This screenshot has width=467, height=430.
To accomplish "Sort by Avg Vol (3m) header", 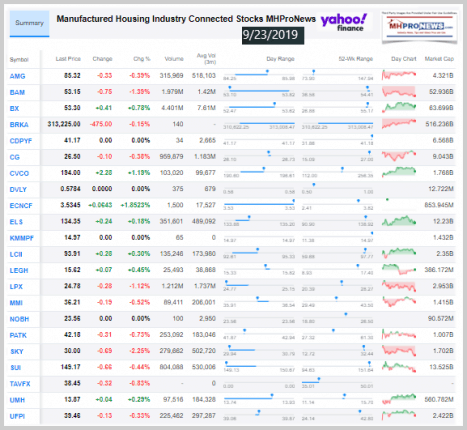I will pyautogui.click(x=207, y=59).
